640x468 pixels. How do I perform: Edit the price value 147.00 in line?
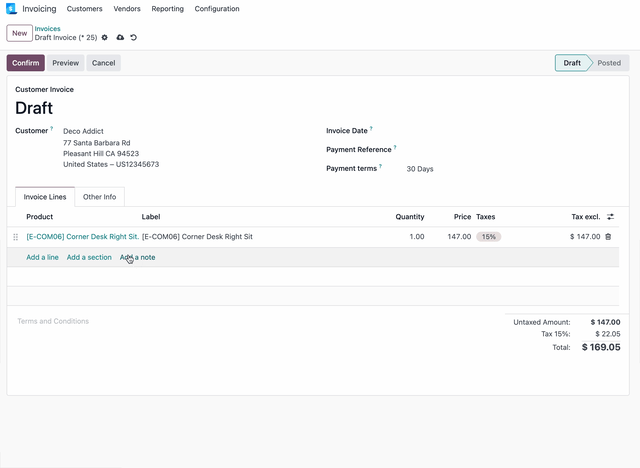point(459,237)
